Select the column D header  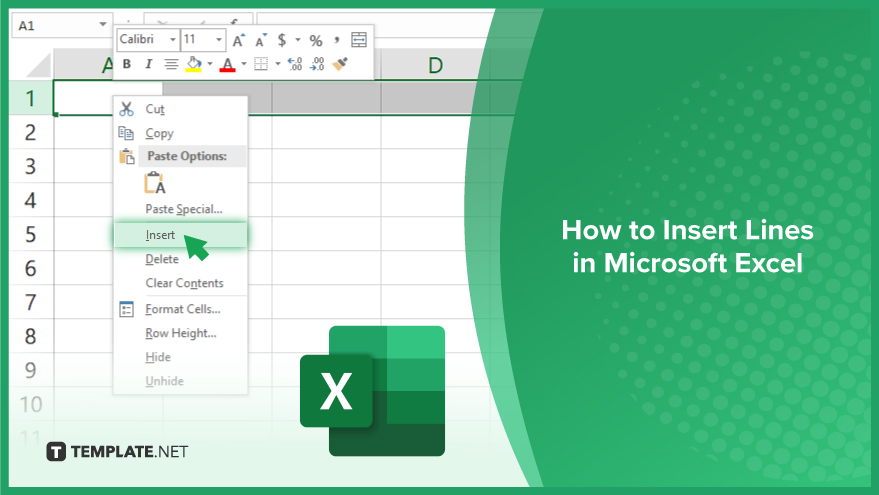[x=435, y=65]
